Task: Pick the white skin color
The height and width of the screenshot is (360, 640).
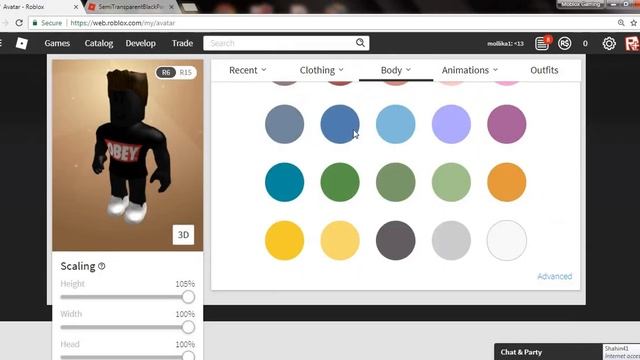Action: (507, 240)
